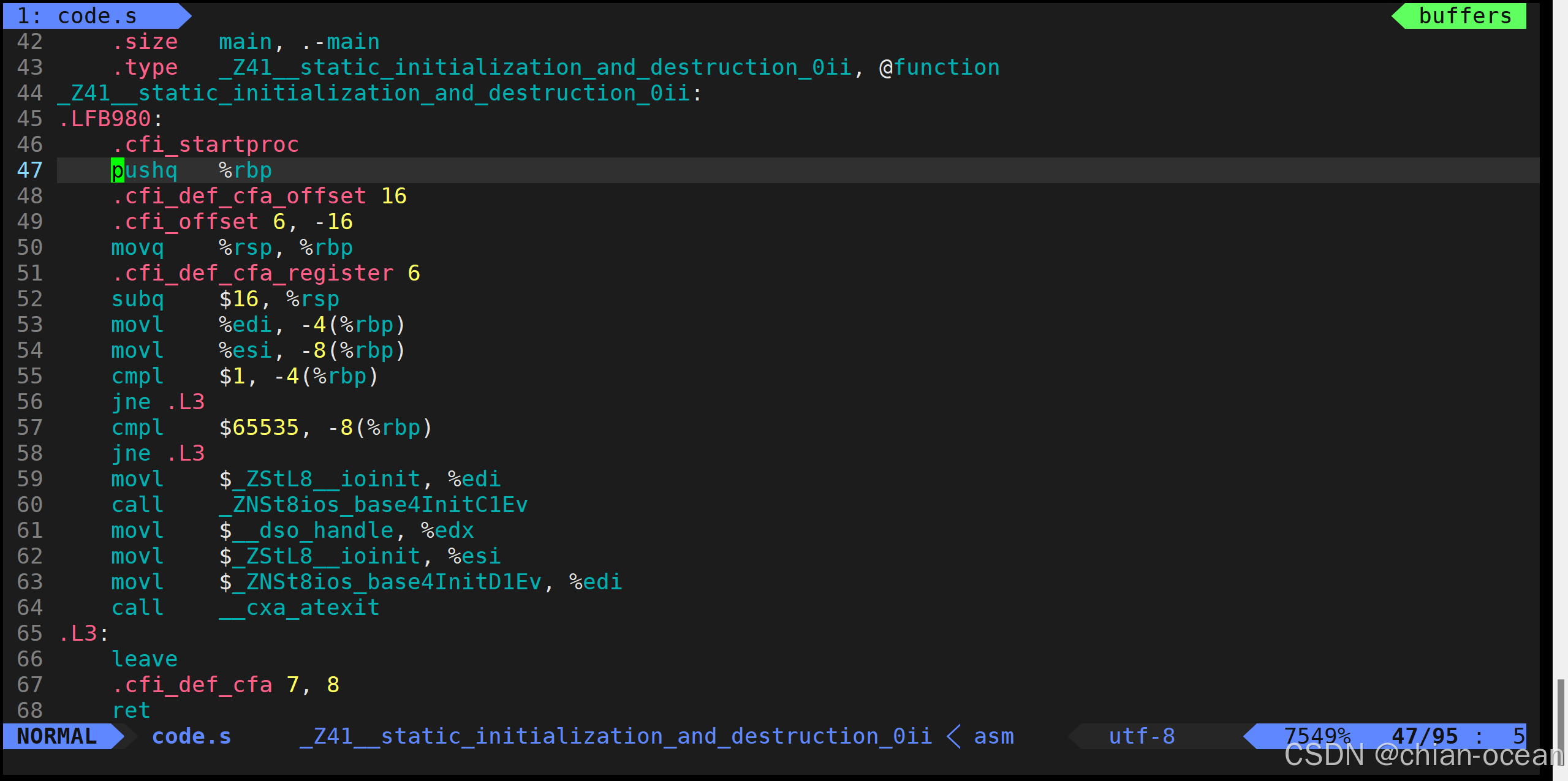
Task: Click .cfi_offset 6, -16 line
Action: tap(232, 222)
